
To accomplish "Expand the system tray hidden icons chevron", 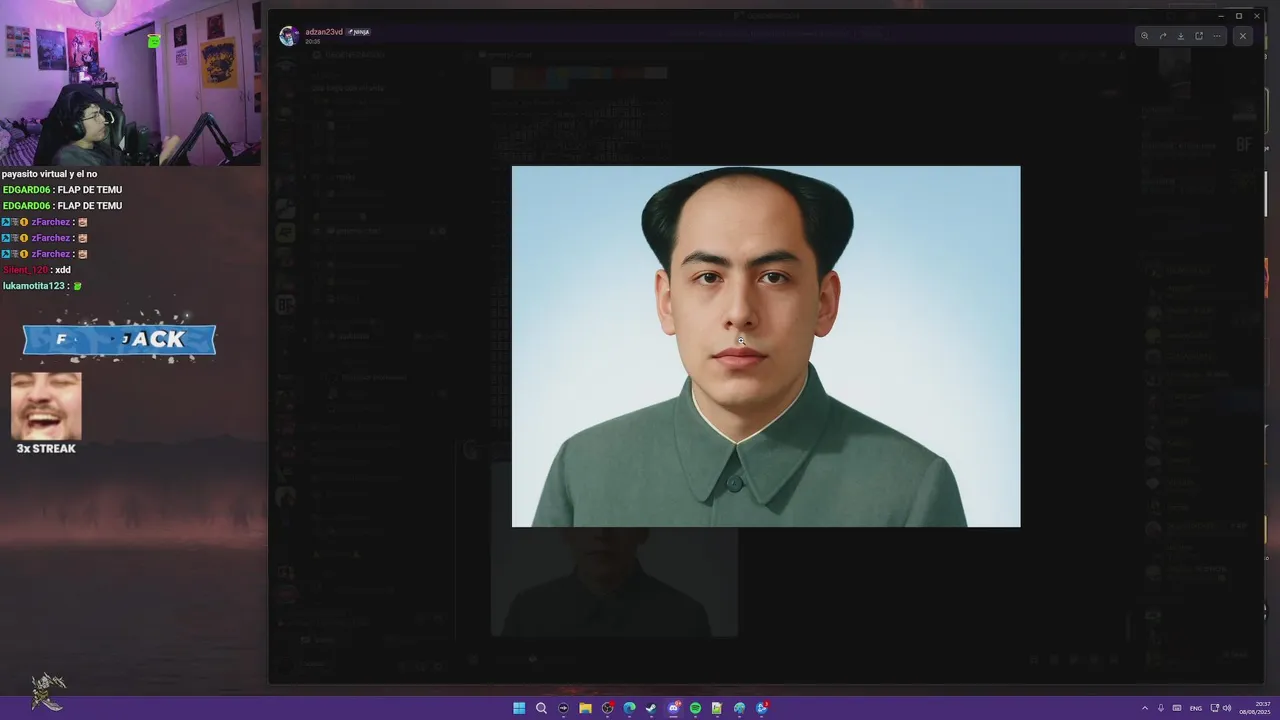I will click(x=1145, y=708).
